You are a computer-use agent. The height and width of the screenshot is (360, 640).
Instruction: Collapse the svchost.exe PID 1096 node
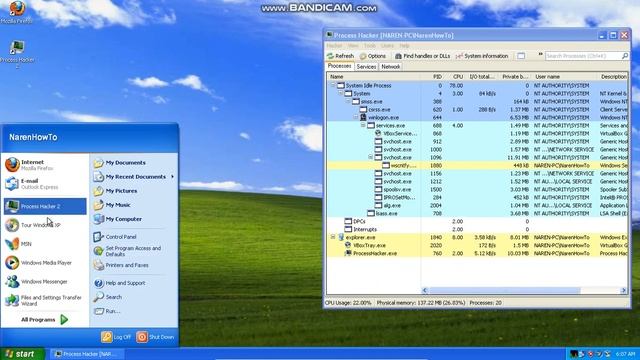tap(371, 157)
